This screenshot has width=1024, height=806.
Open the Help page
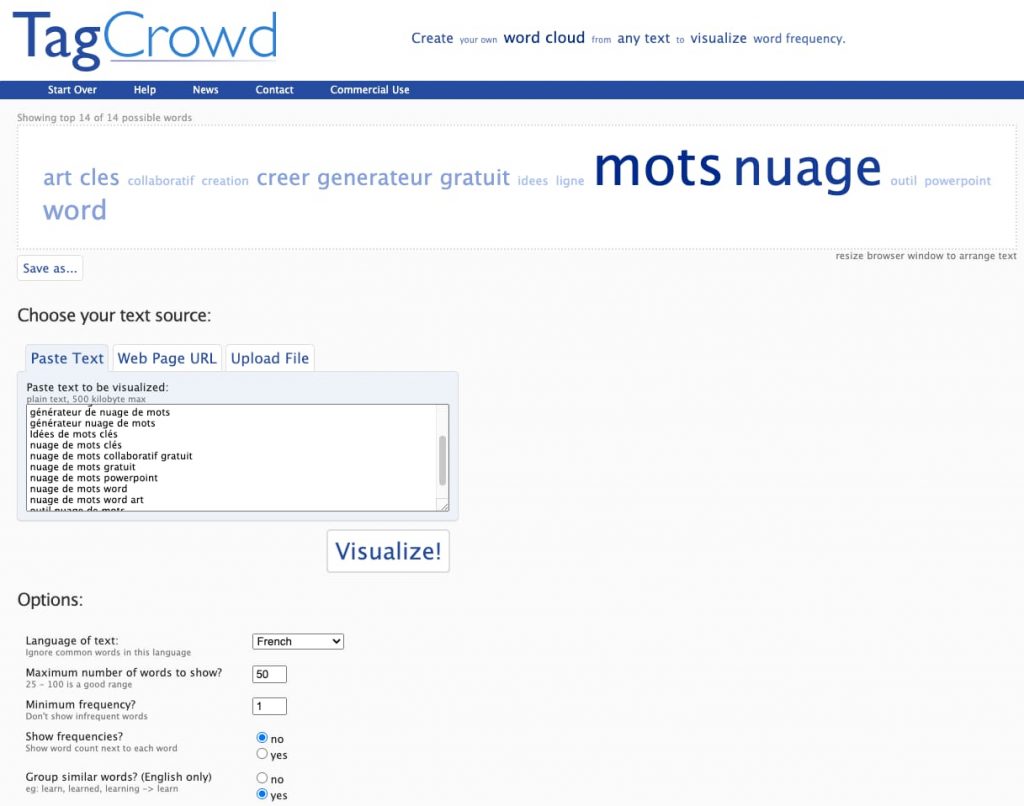pyautogui.click(x=144, y=89)
